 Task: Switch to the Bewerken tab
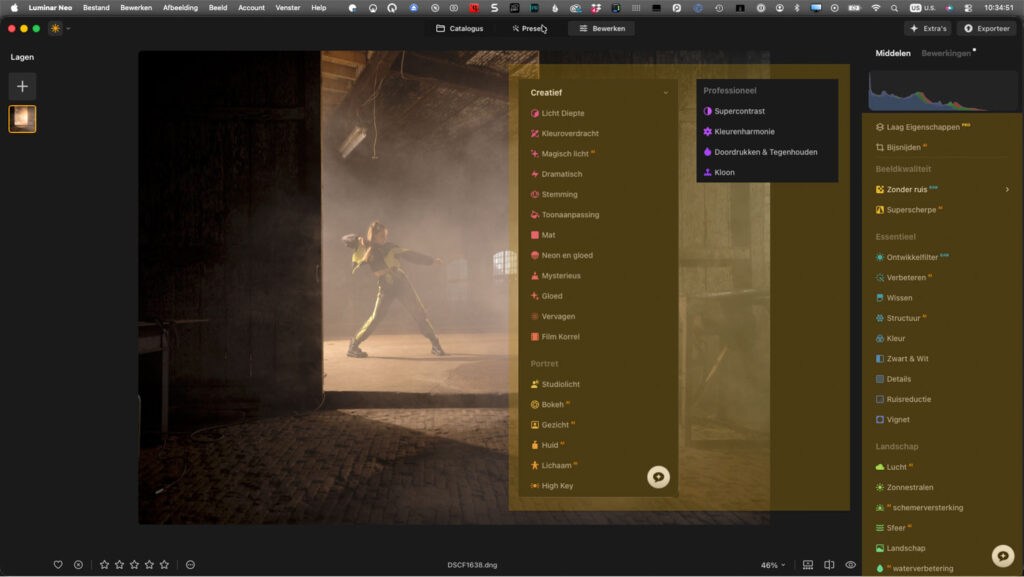pyautogui.click(x=602, y=29)
